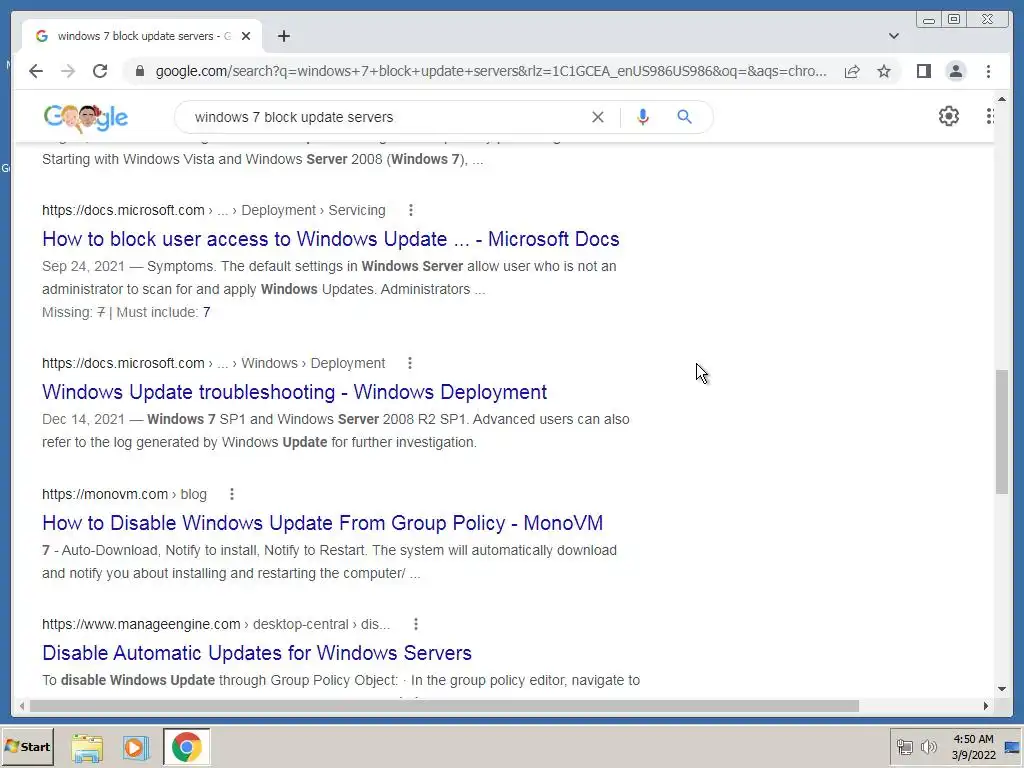Start voice search with microphone
Viewport: 1024px width, 768px height.
click(643, 117)
